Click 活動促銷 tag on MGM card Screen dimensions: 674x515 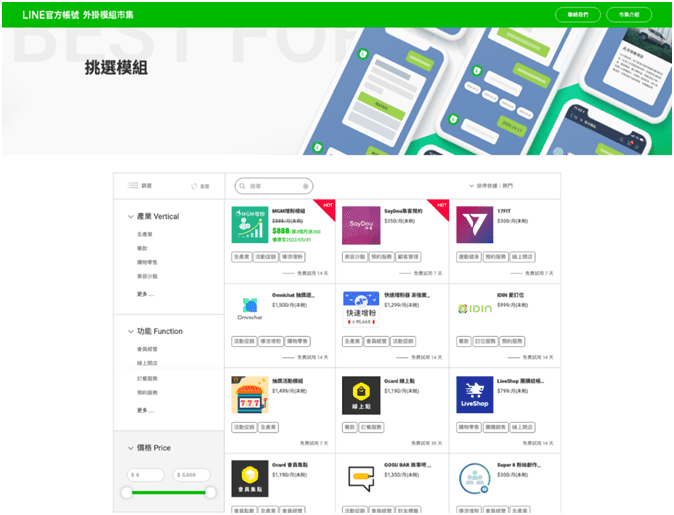point(266,257)
